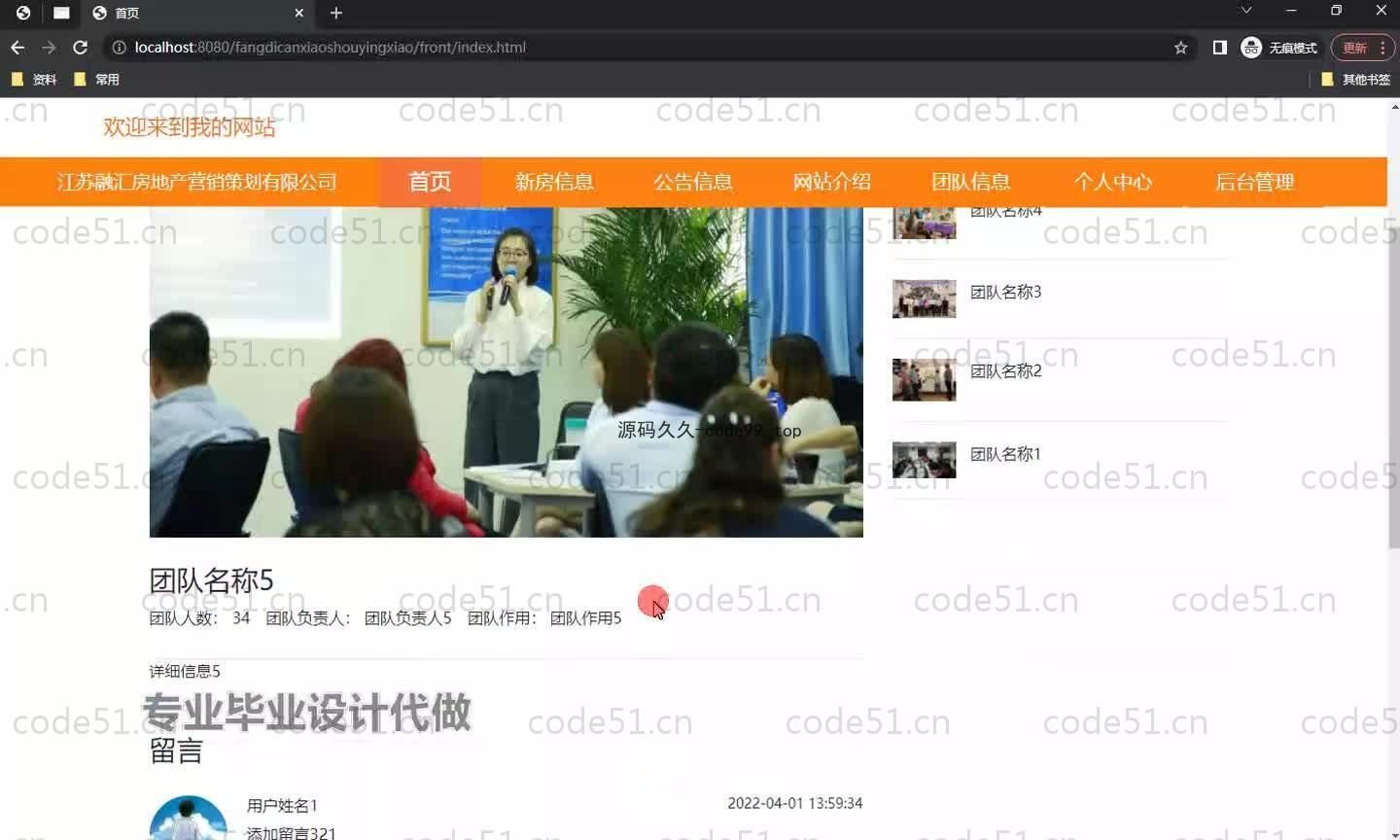The height and width of the screenshot is (840, 1400).
Task: Open the 团队名称3 thumbnail image
Action: pos(924,298)
